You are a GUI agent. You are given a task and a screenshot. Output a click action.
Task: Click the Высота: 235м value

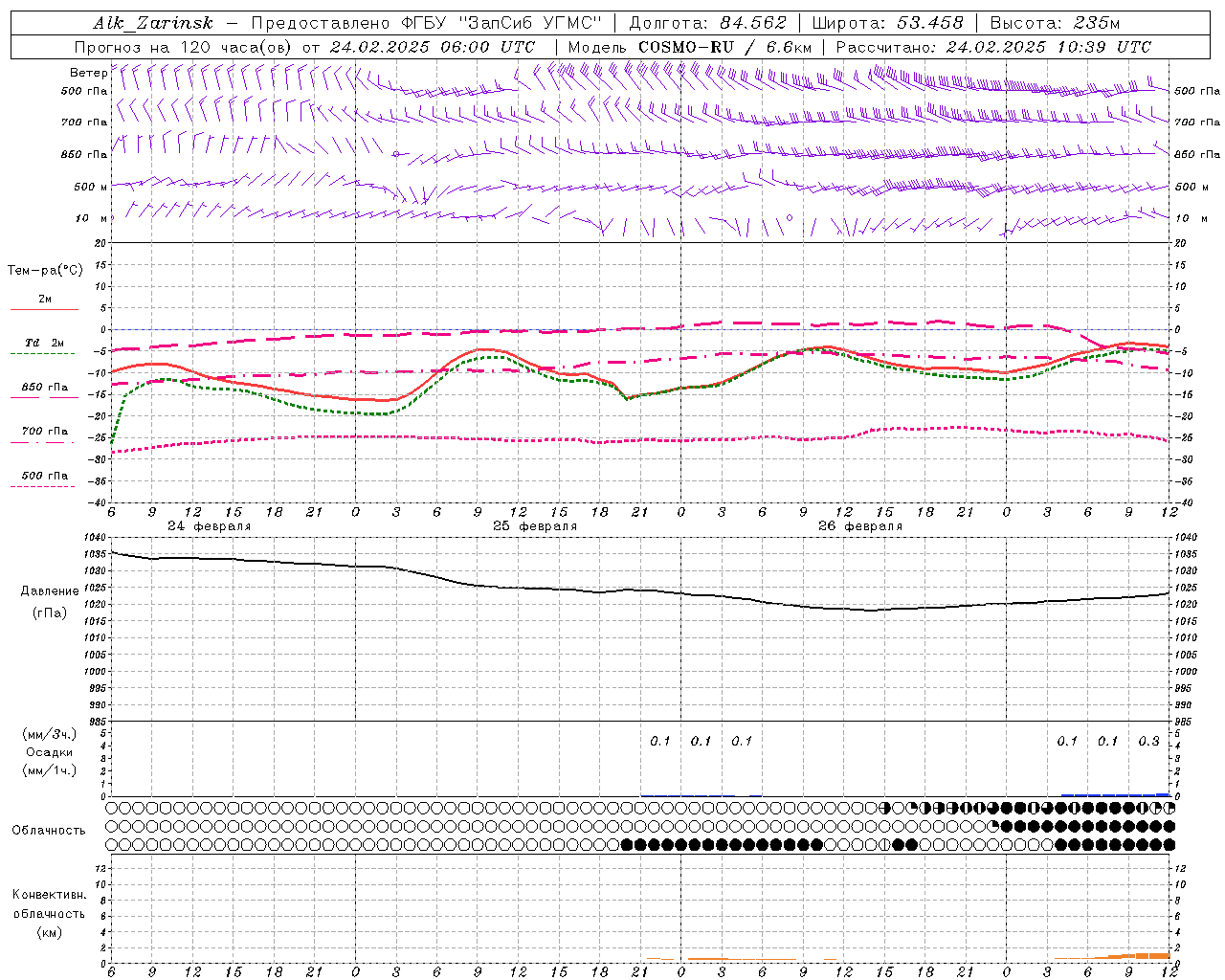pyautogui.click(x=1055, y=23)
